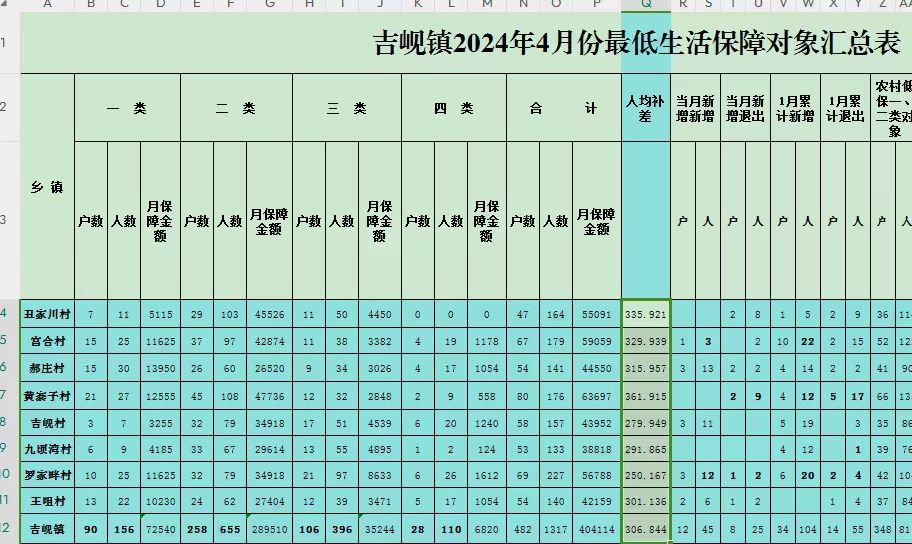Select the 一类 category header
Image resolution: width=912 pixels, height=544 pixels.
point(127,108)
